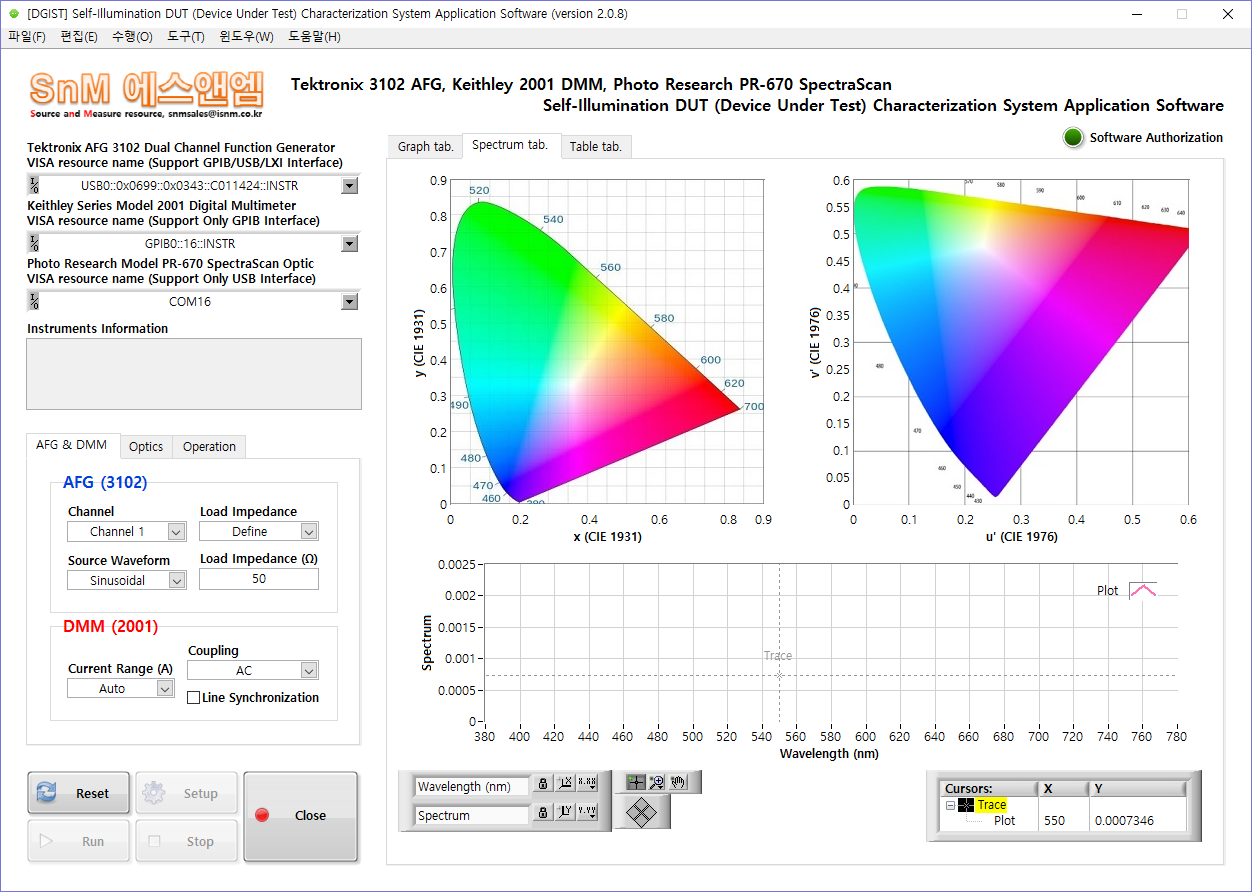This screenshot has width=1252, height=892.
Task: Click the diamond cursor mover pad
Action: click(x=640, y=813)
